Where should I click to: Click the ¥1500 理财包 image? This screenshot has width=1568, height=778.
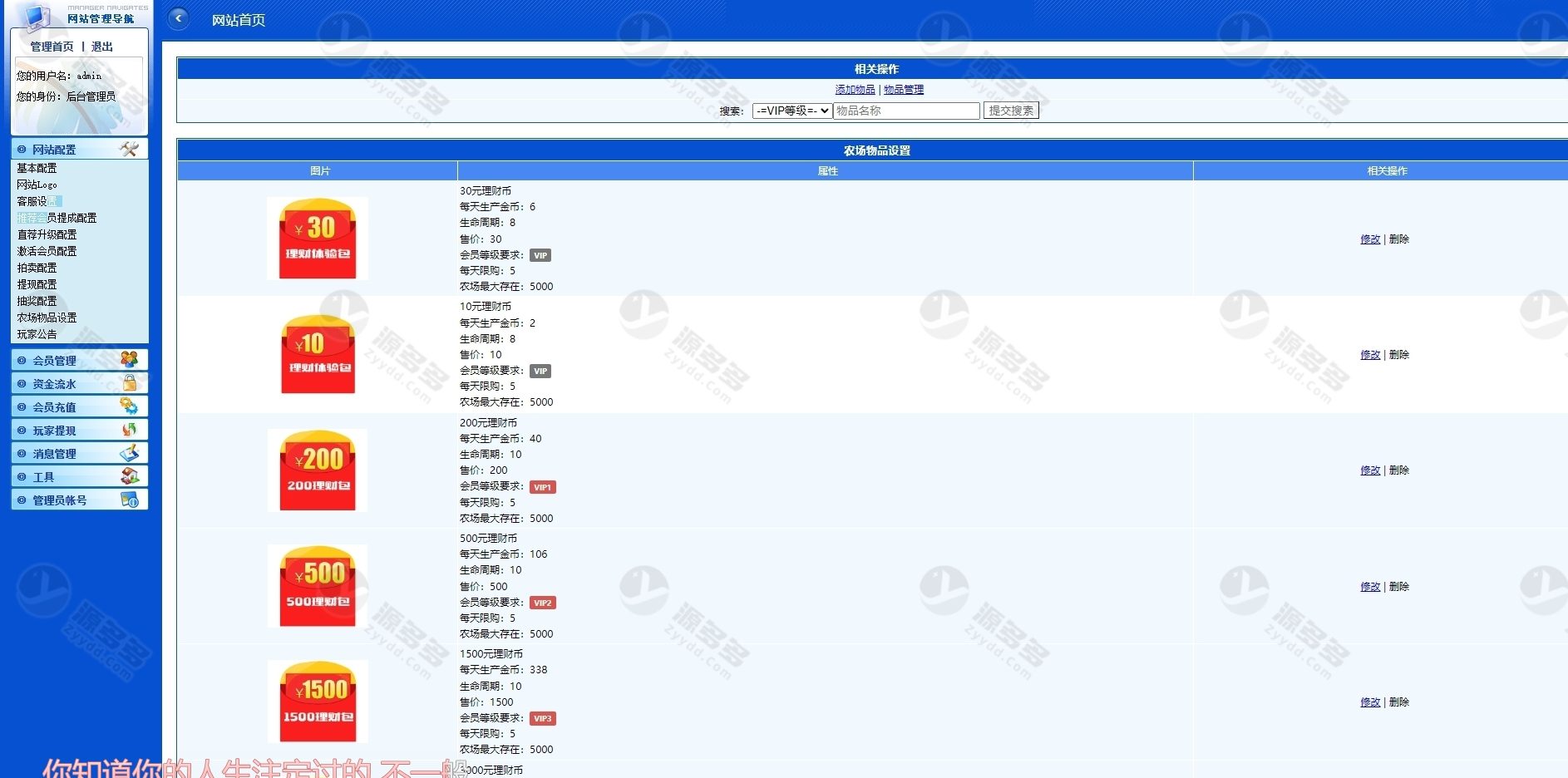click(x=318, y=702)
